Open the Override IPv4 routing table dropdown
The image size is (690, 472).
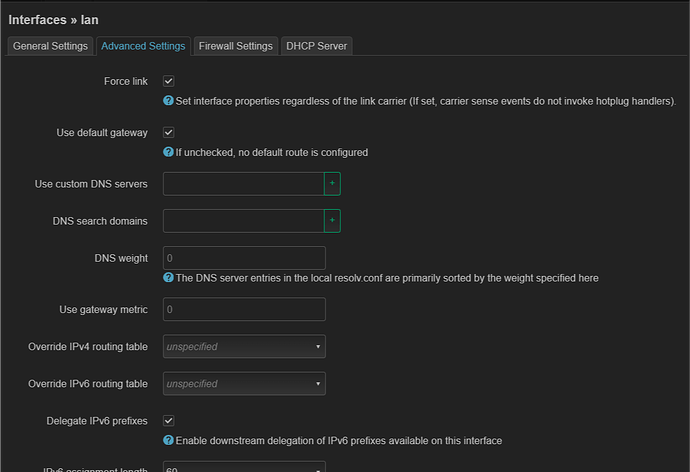pos(244,347)
